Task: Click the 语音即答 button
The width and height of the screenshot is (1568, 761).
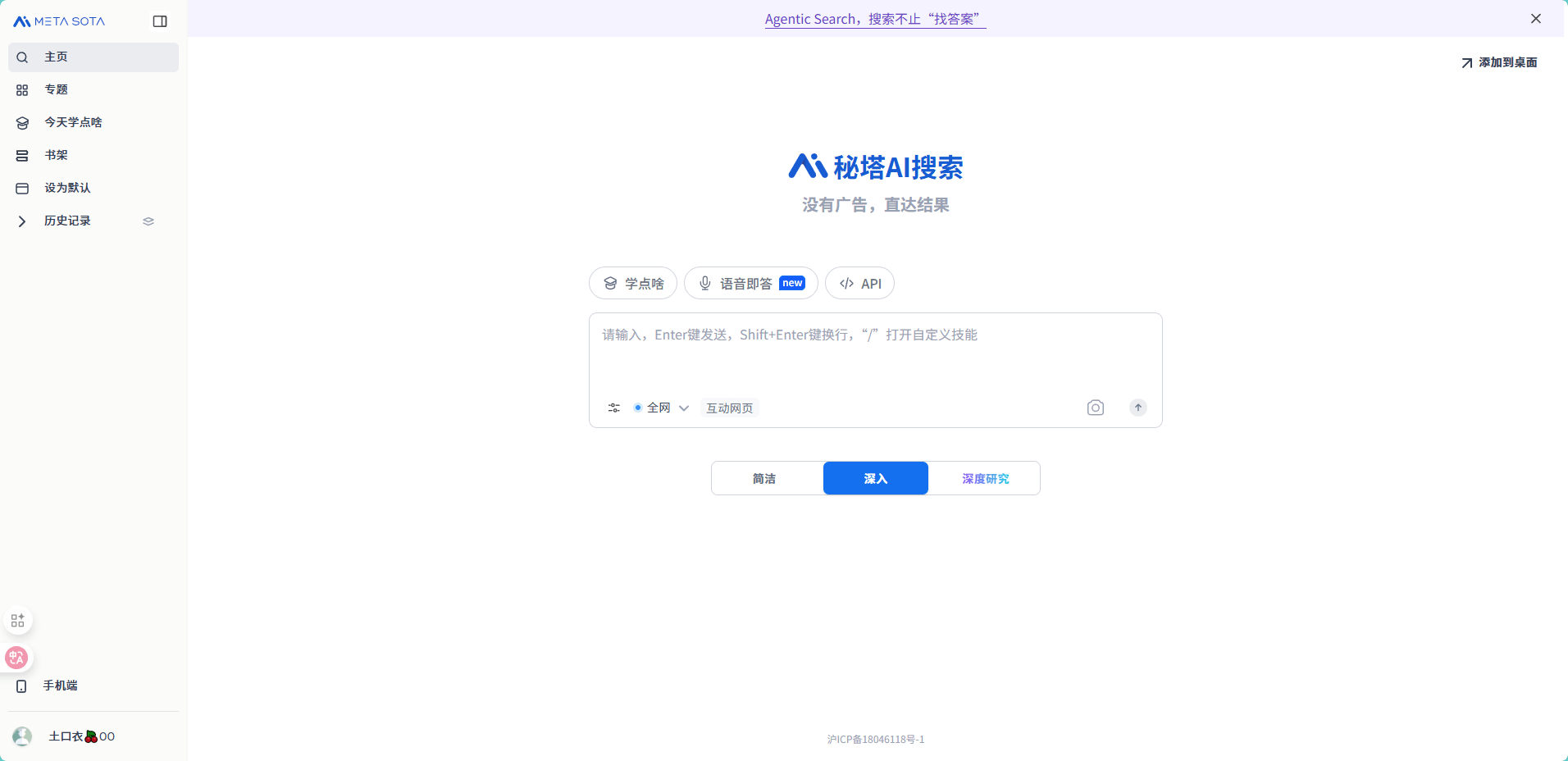Action: (x=750, y=284)
